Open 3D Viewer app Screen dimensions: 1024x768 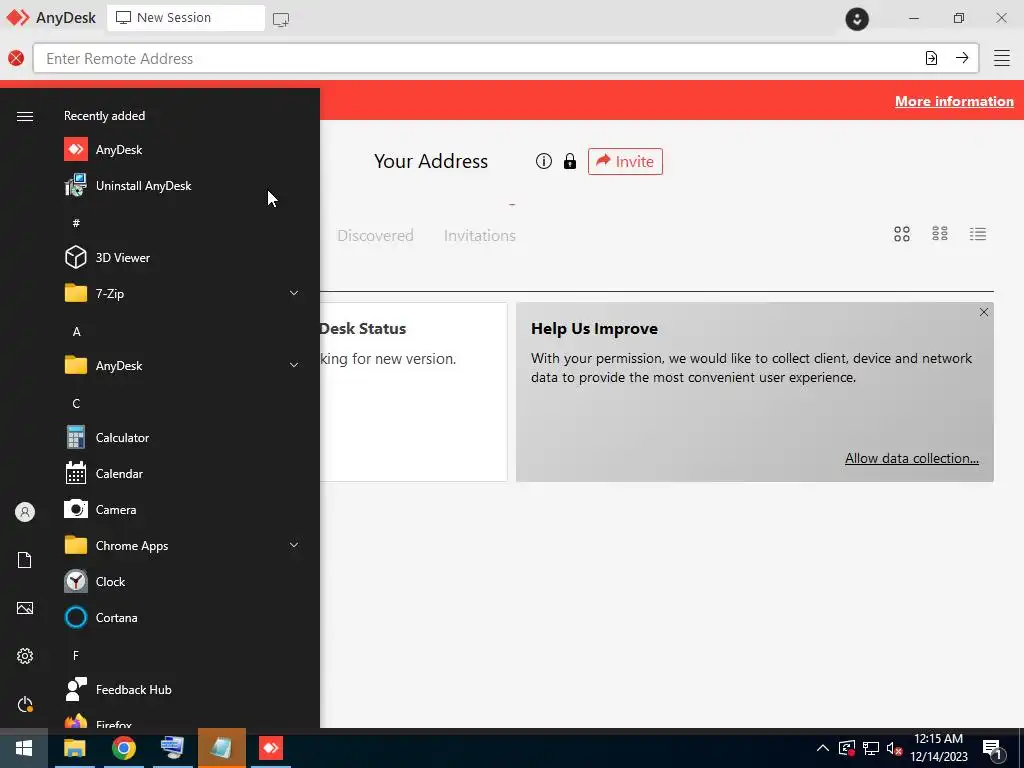coord(183,257)
